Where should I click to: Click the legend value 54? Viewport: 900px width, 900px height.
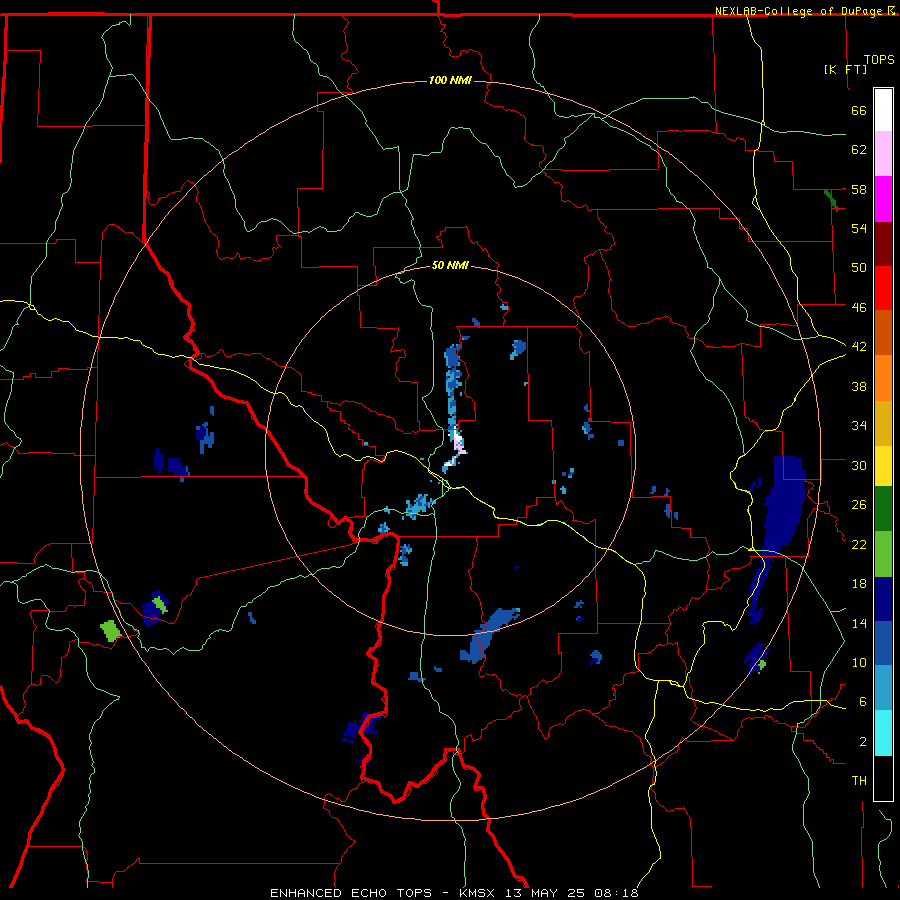[x=859, y=228]
